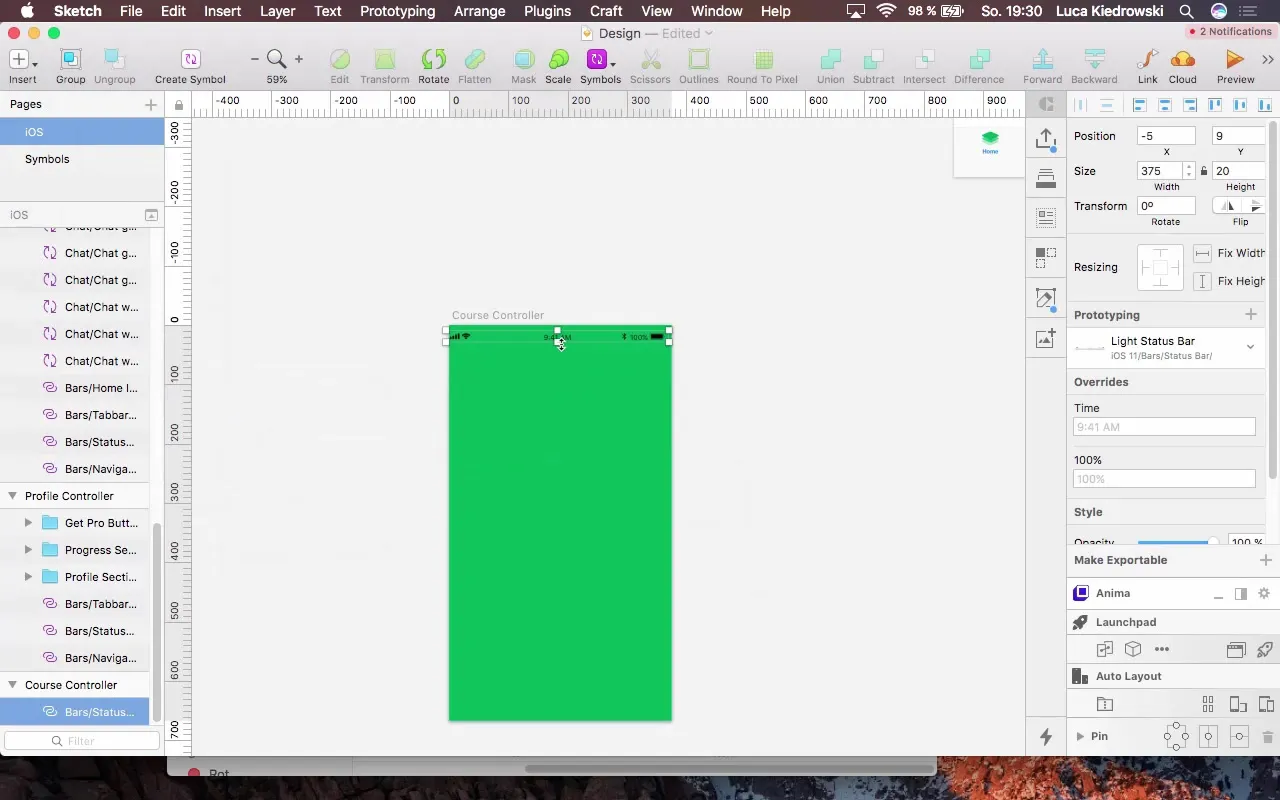The width and height of the screenshot is (1280, 800).
Task: Click the Craft data text icon
Action: 1046,217
